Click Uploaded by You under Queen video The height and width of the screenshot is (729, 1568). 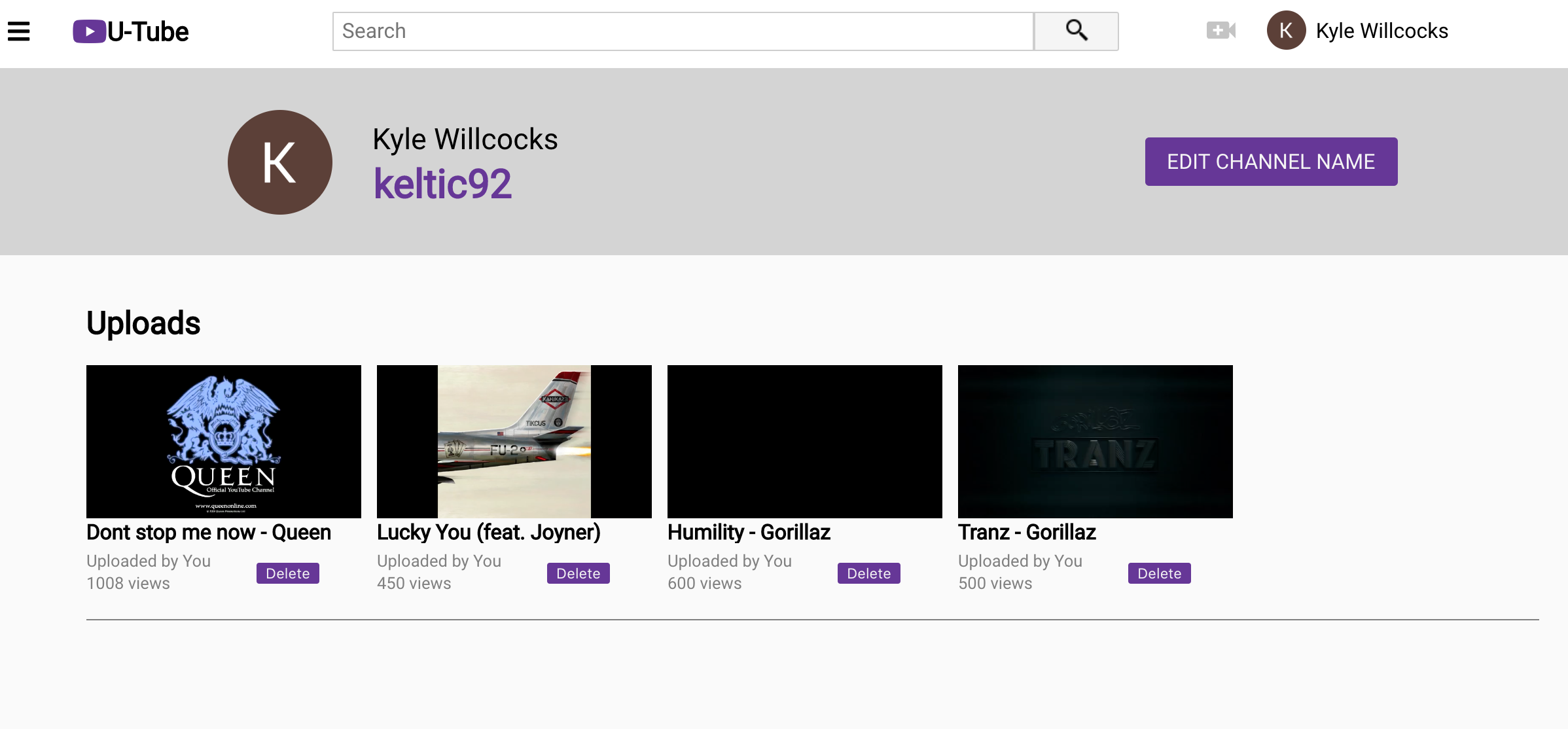(149, 561)
